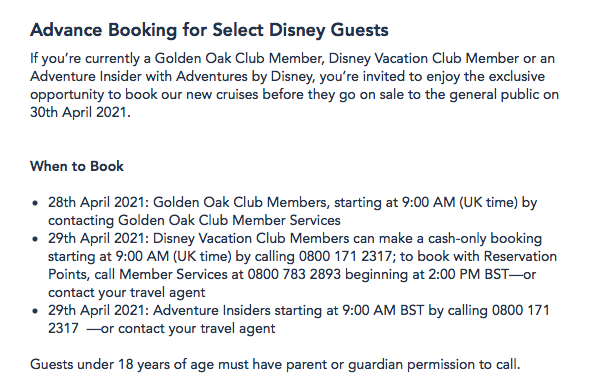Image resolution: width=602 pixels, height=391 pixels.
Task: Click phone number 0800 171 2317 in second bullet
Action: (x=345, y=256)
